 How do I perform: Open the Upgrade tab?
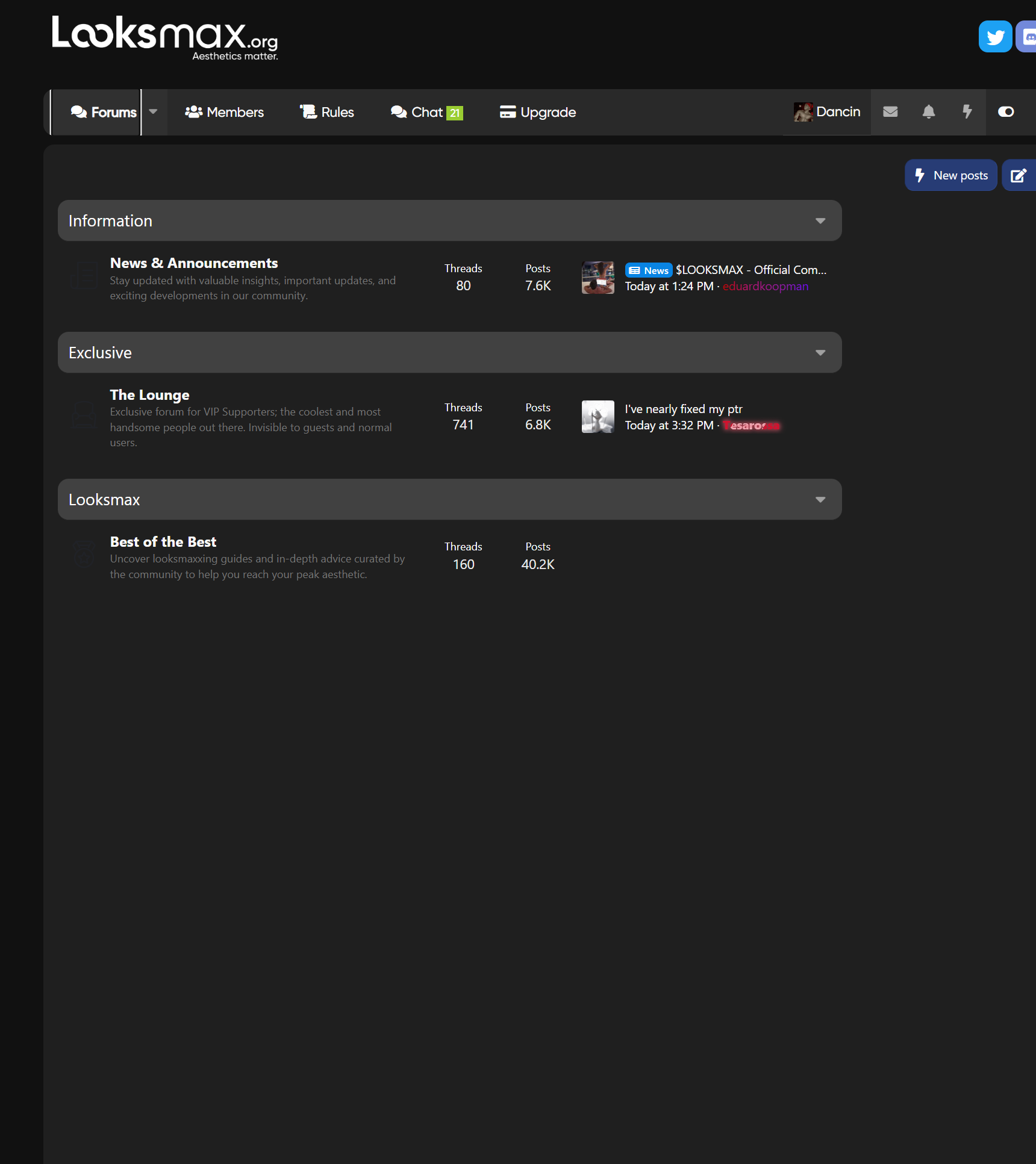(537, 112)
